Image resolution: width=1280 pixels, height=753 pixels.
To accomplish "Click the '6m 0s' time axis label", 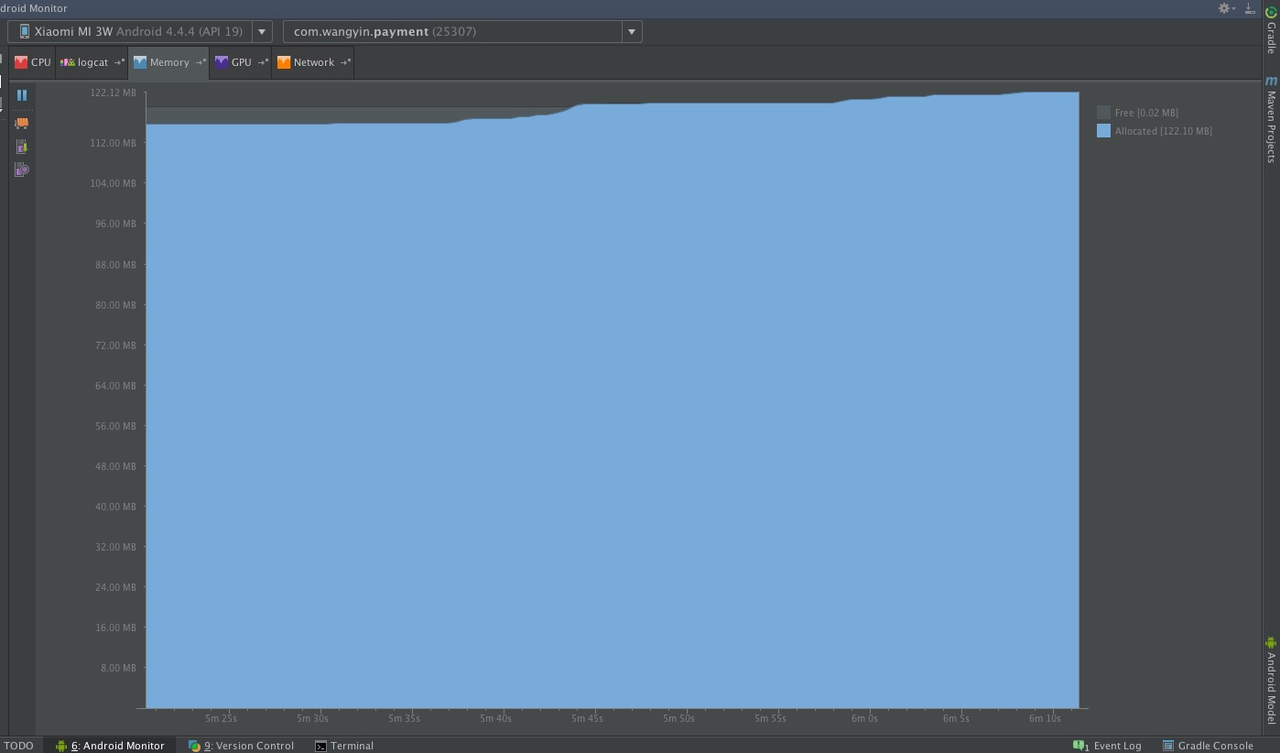I will 864,718.
